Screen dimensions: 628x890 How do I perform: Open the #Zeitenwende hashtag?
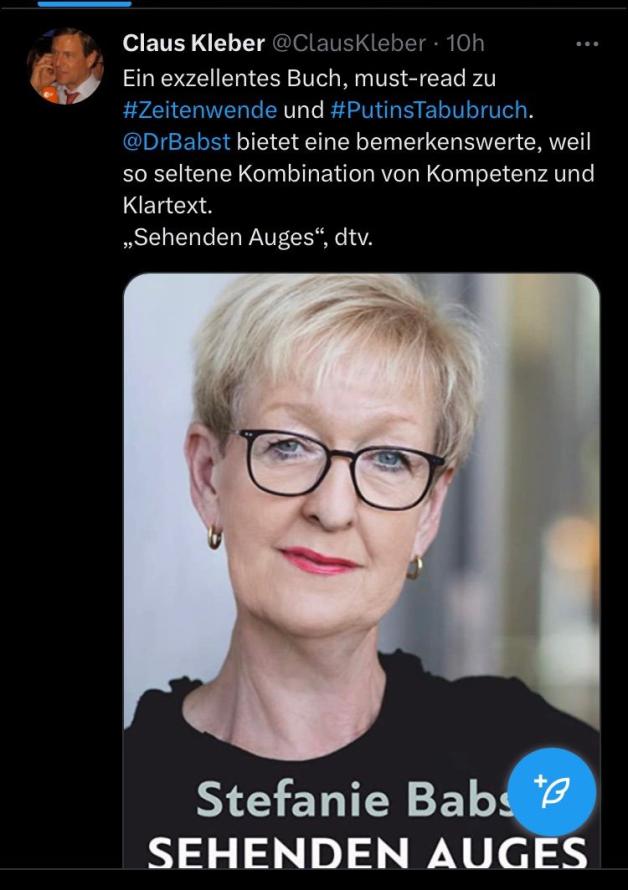pos(200,109)
